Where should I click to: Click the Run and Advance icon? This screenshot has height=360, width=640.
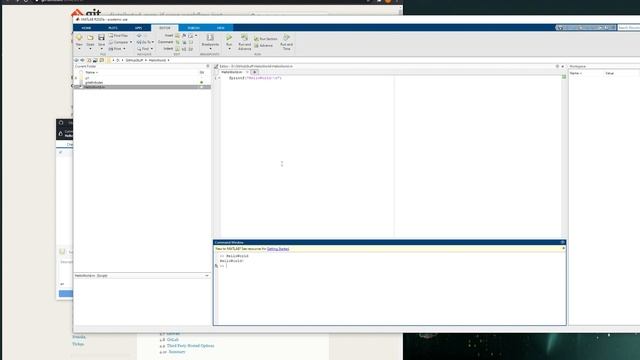click(244, 38)
